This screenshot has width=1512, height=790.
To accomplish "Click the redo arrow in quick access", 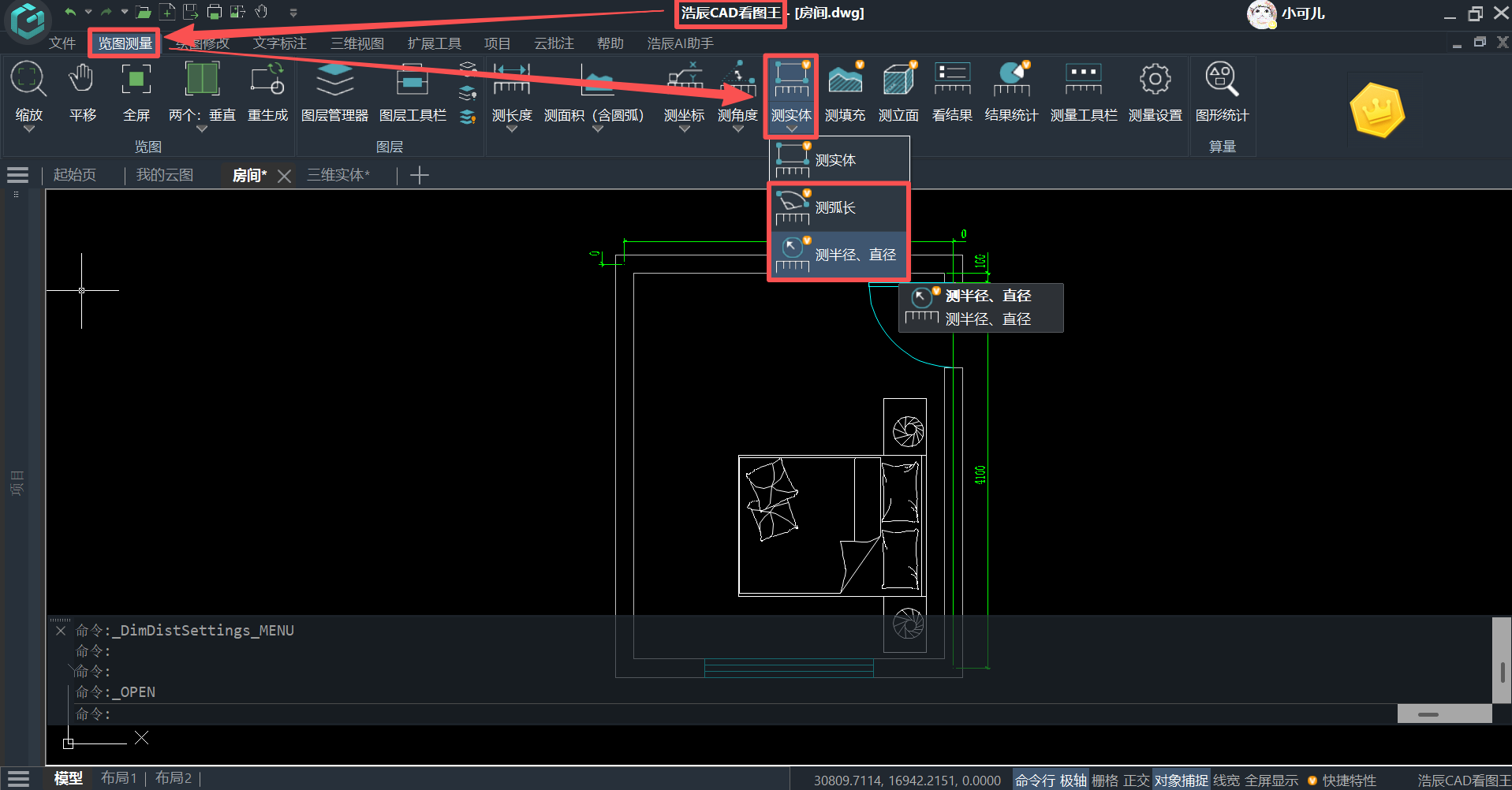I will (106, 12).
